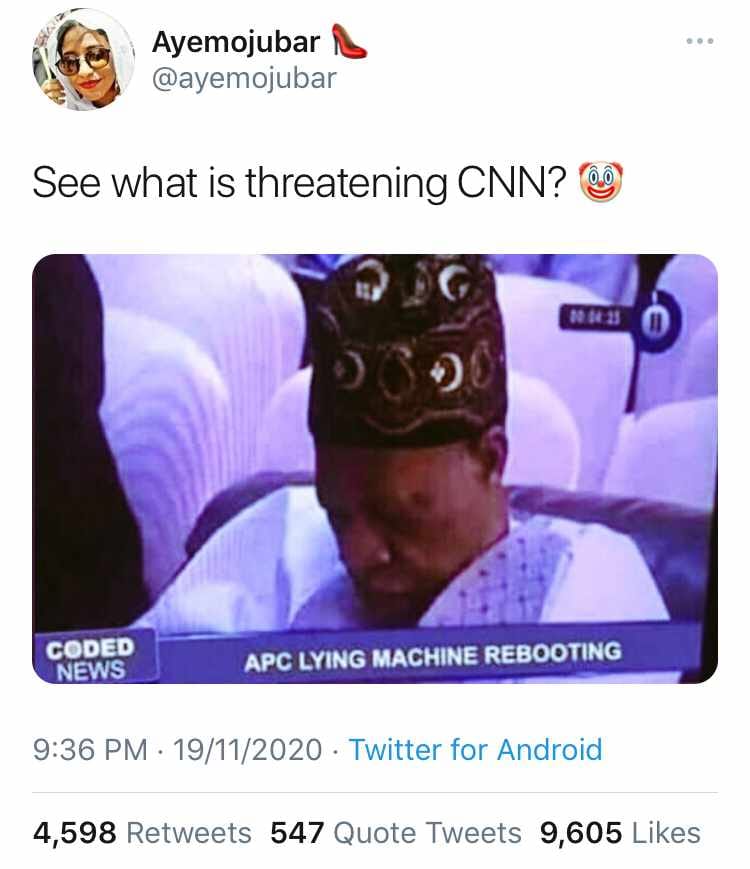This screenshot has height=869, width=750.
Task: Click the red high heel emoji beside name
Action: pyautogui.click(x=349, y=42)
